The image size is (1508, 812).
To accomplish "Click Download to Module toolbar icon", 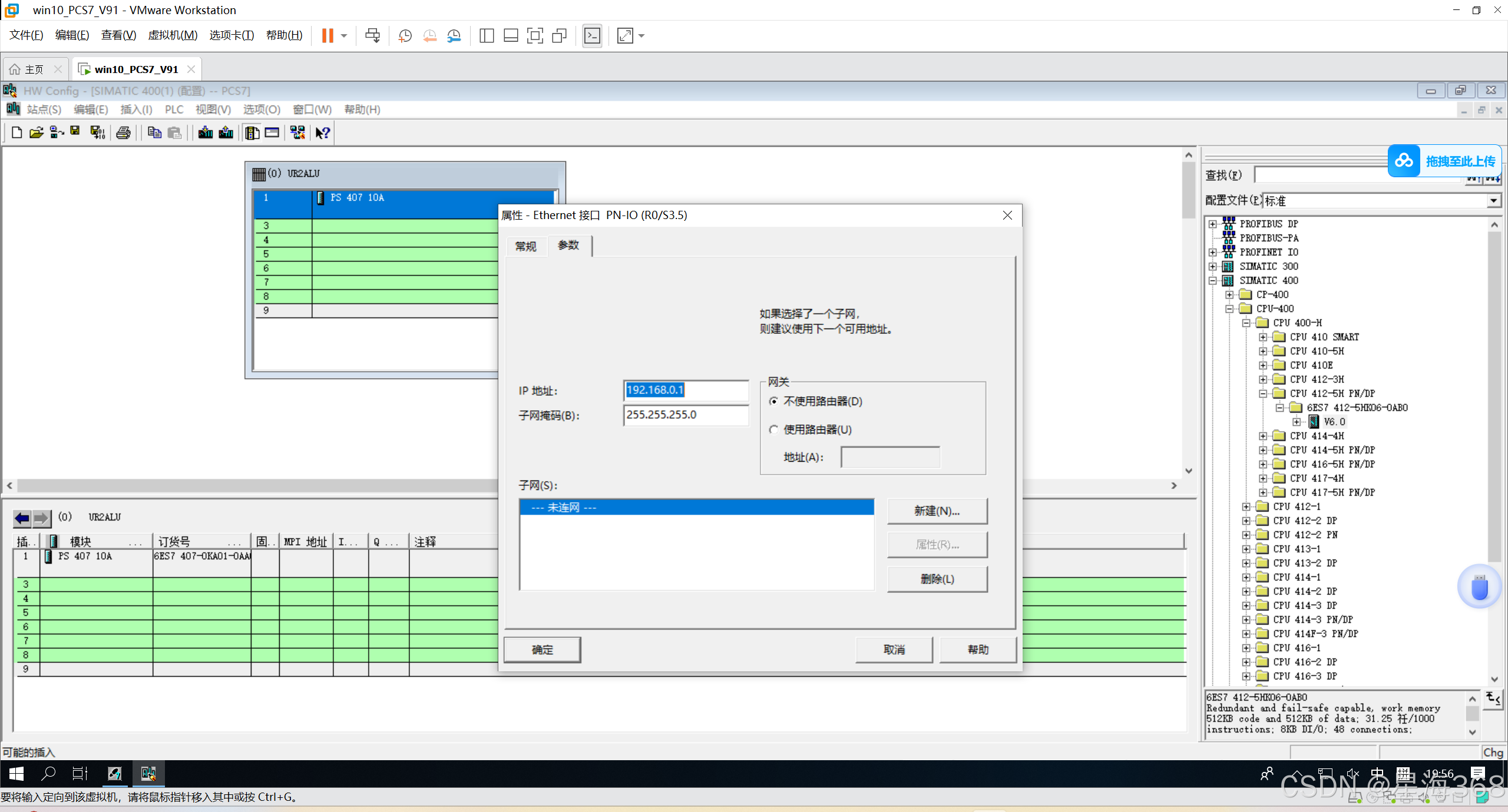I will (x=205, y=133).
